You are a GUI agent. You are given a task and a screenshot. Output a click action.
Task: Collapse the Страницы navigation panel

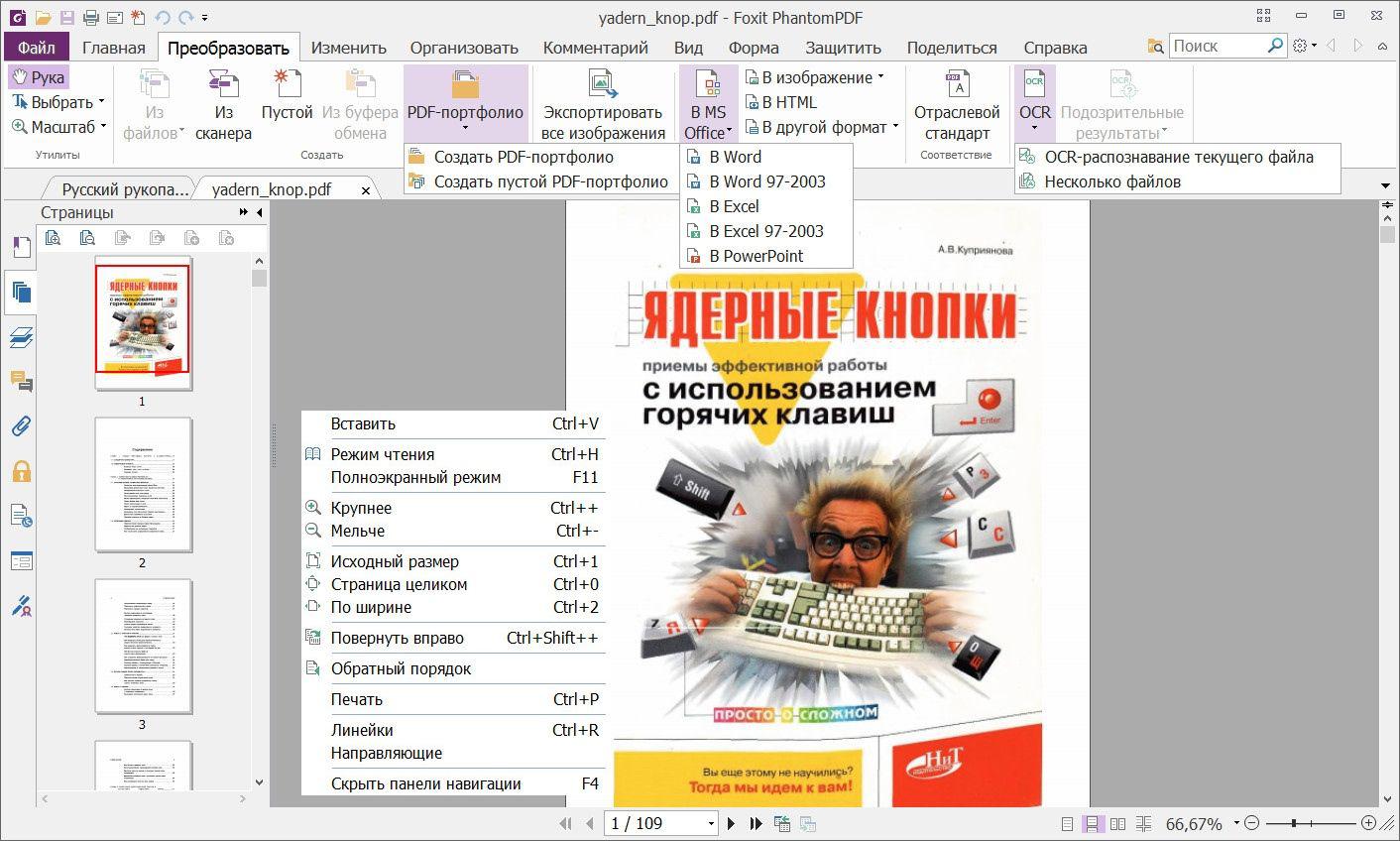click(260, 212)
